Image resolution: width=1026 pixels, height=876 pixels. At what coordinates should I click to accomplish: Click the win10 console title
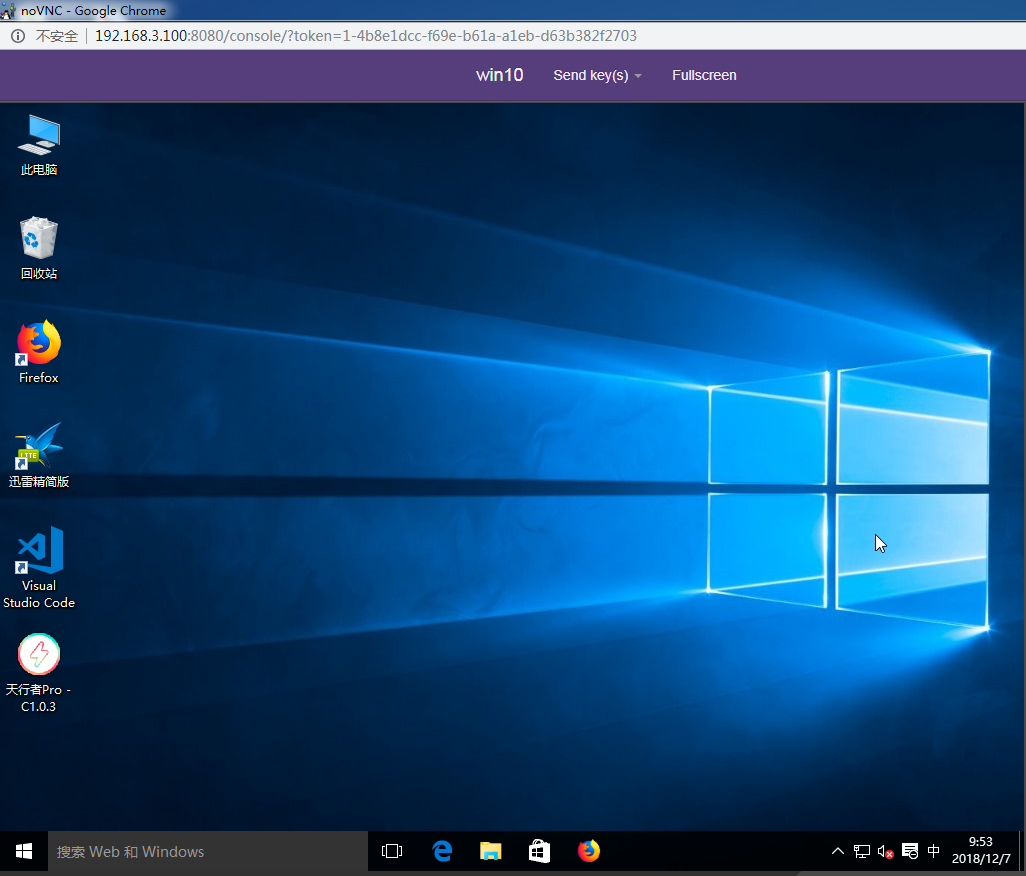point(499,75)
